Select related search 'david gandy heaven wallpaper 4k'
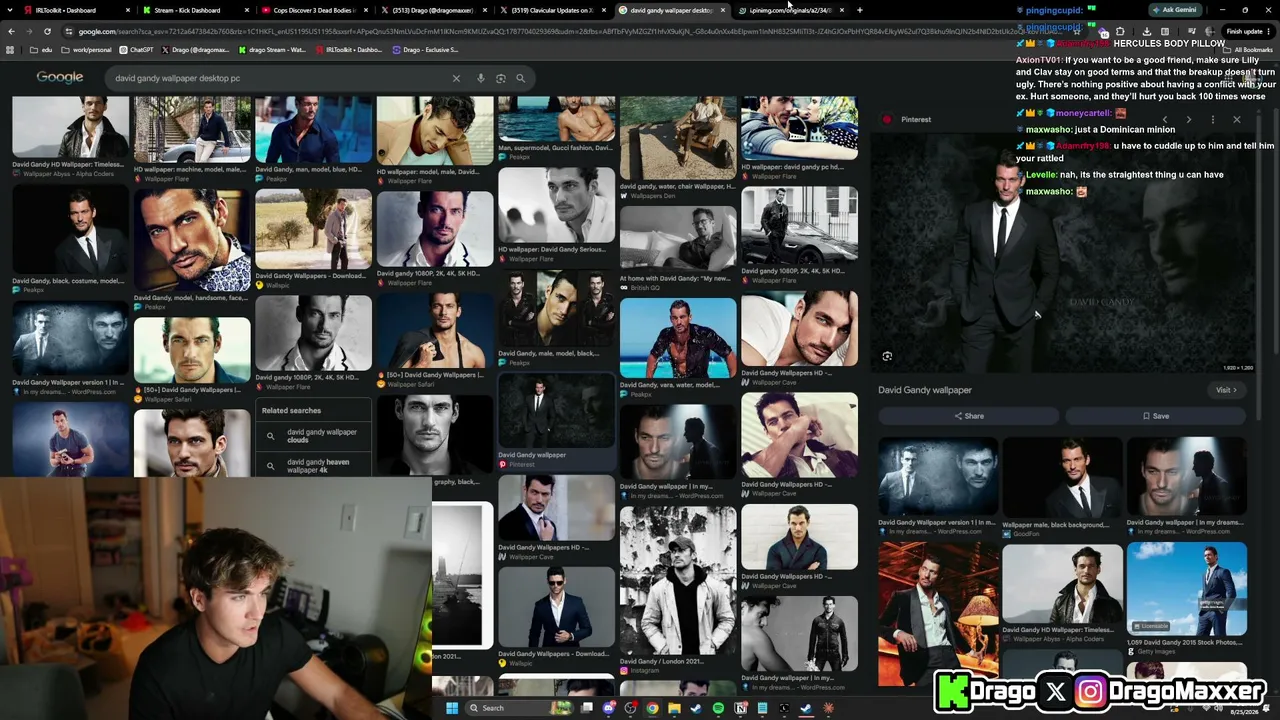The width and height of the screenshot is (1280, 720). (x=314, y=465)
